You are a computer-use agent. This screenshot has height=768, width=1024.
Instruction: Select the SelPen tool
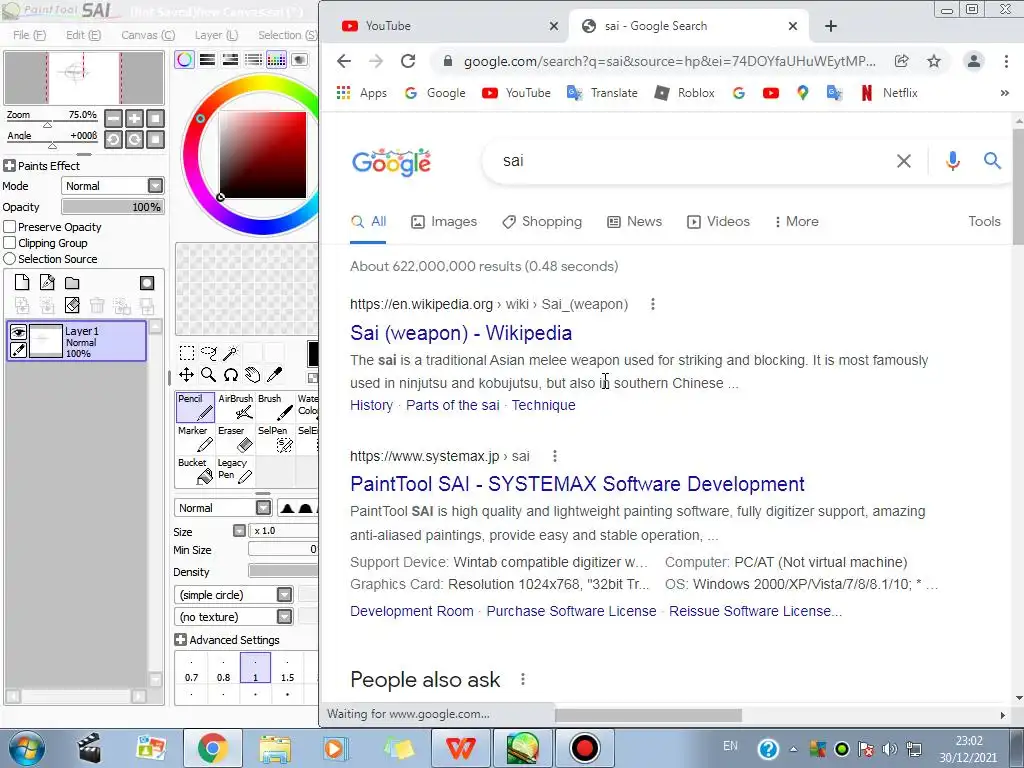(275, 439)
